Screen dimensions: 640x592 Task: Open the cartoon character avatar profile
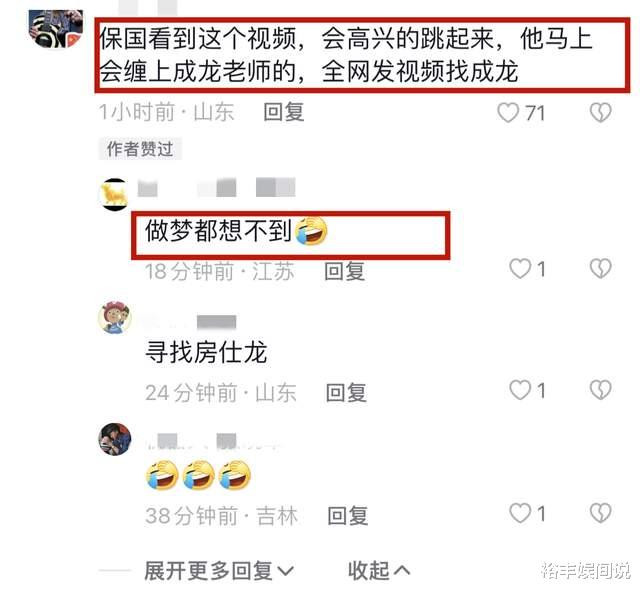(115, 317)
